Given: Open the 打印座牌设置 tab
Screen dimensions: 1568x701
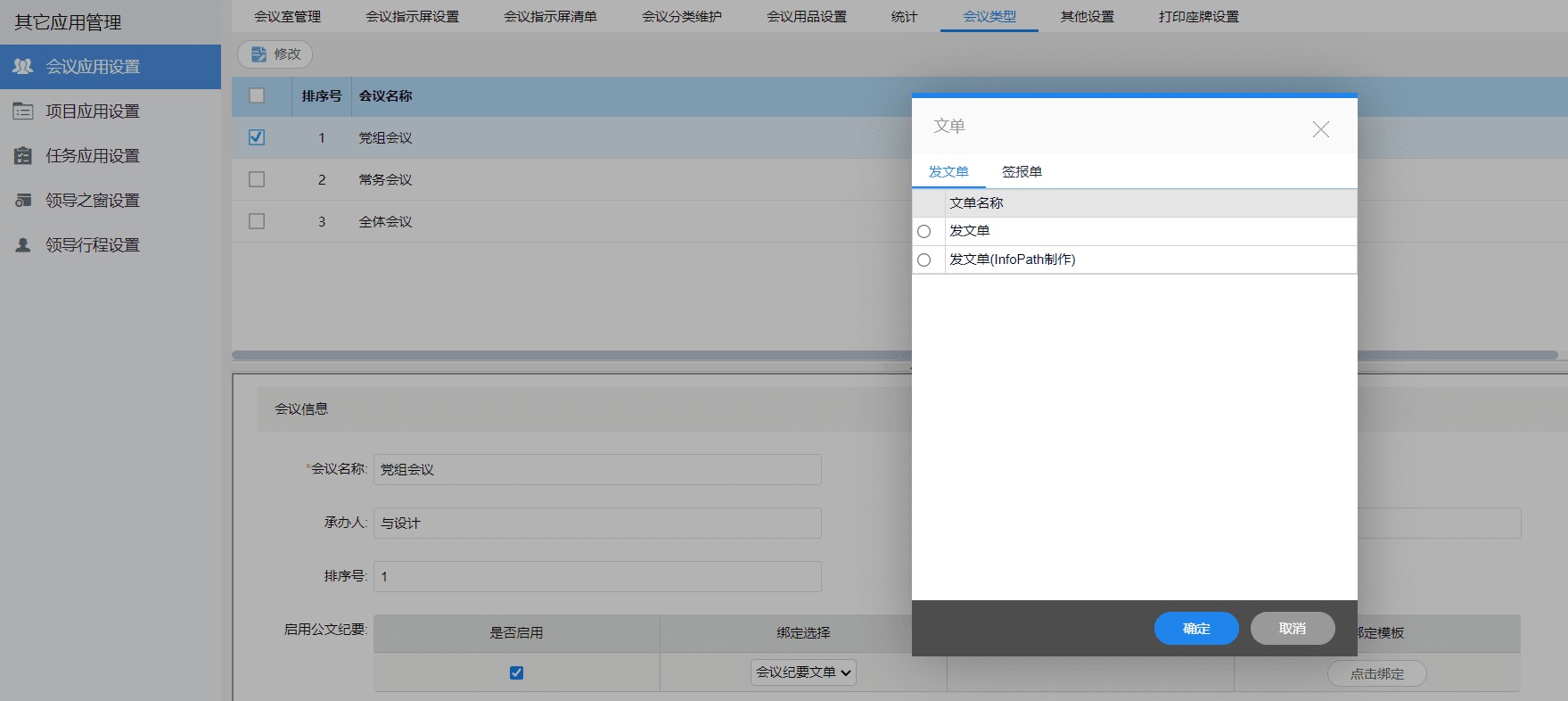Looking at the screenshot, I should pyautogui.click(x=1199, y=16).
